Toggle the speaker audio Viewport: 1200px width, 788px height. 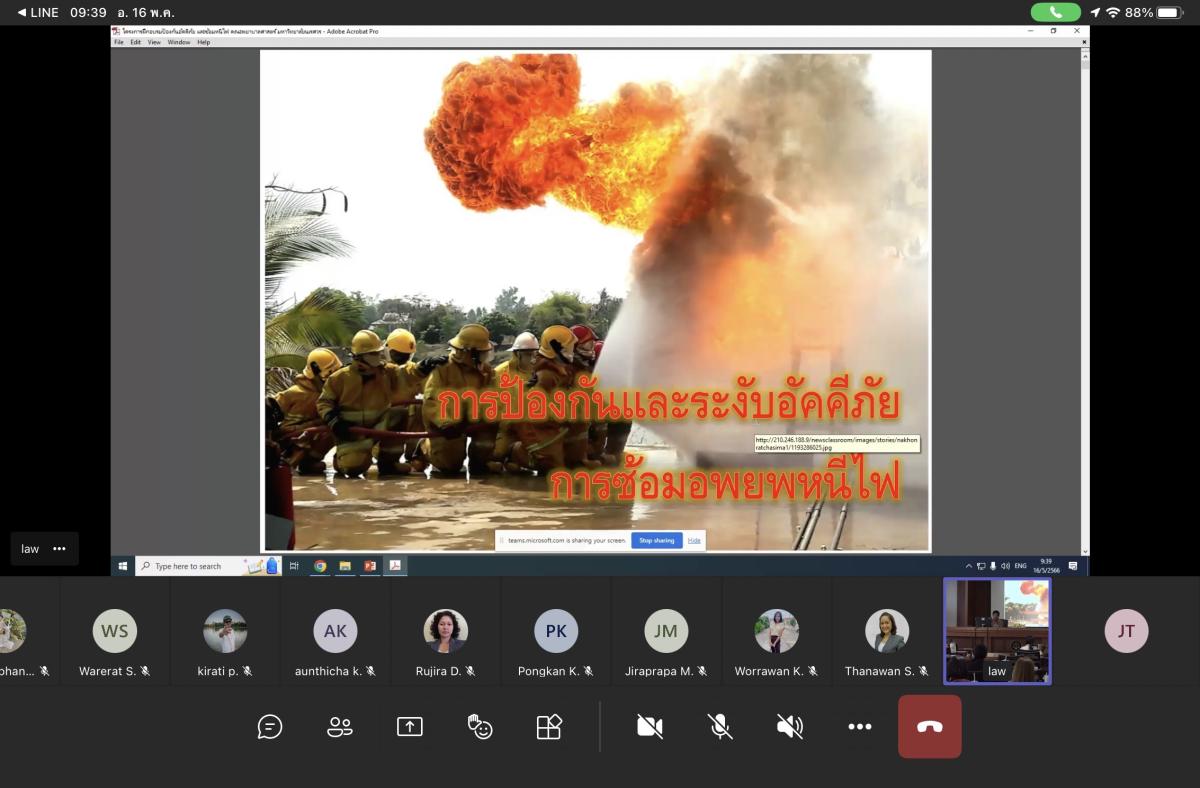click(790, 727)
